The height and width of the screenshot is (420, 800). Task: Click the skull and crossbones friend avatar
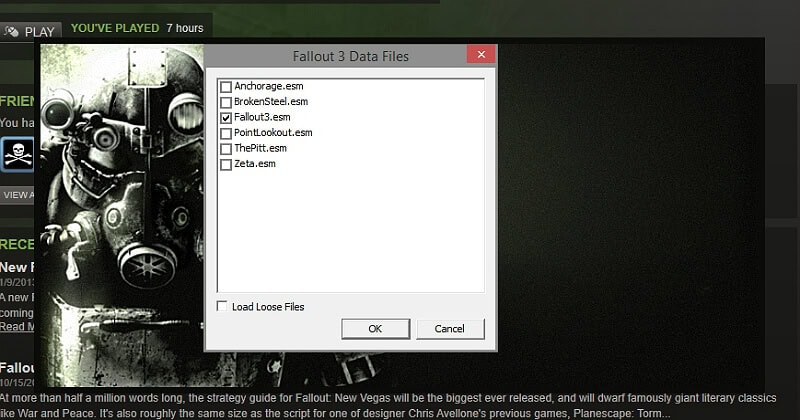pos(17,154)
